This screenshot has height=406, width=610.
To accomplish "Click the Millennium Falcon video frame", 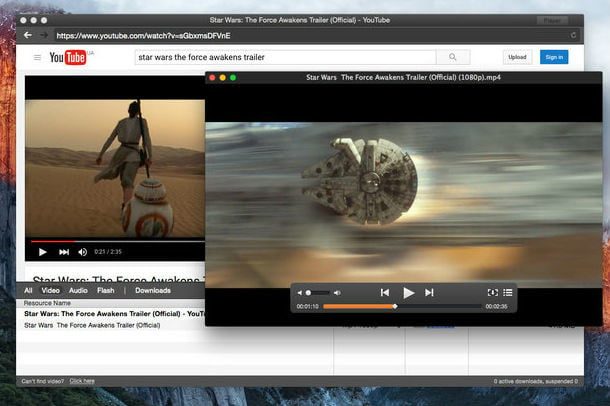I will 403,205.
